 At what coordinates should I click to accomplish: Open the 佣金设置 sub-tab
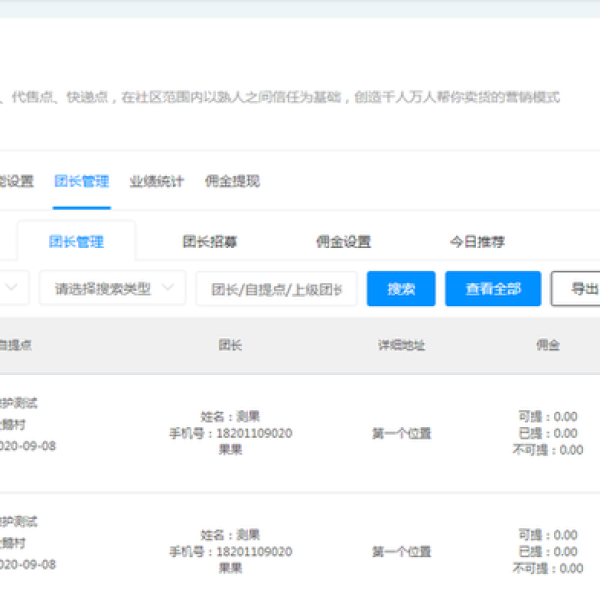pos(343,242)
